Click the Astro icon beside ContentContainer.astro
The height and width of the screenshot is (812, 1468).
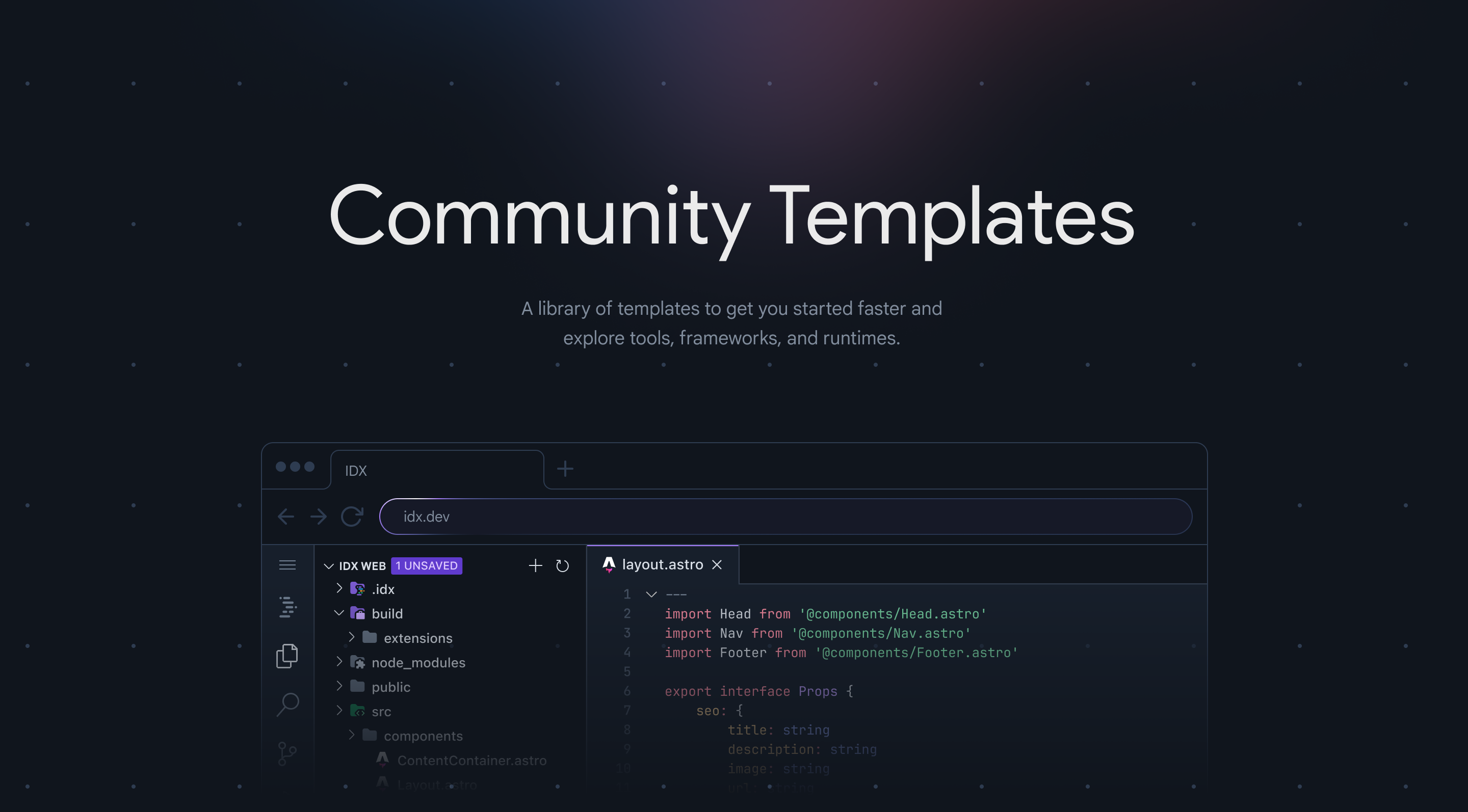[382, 760]
